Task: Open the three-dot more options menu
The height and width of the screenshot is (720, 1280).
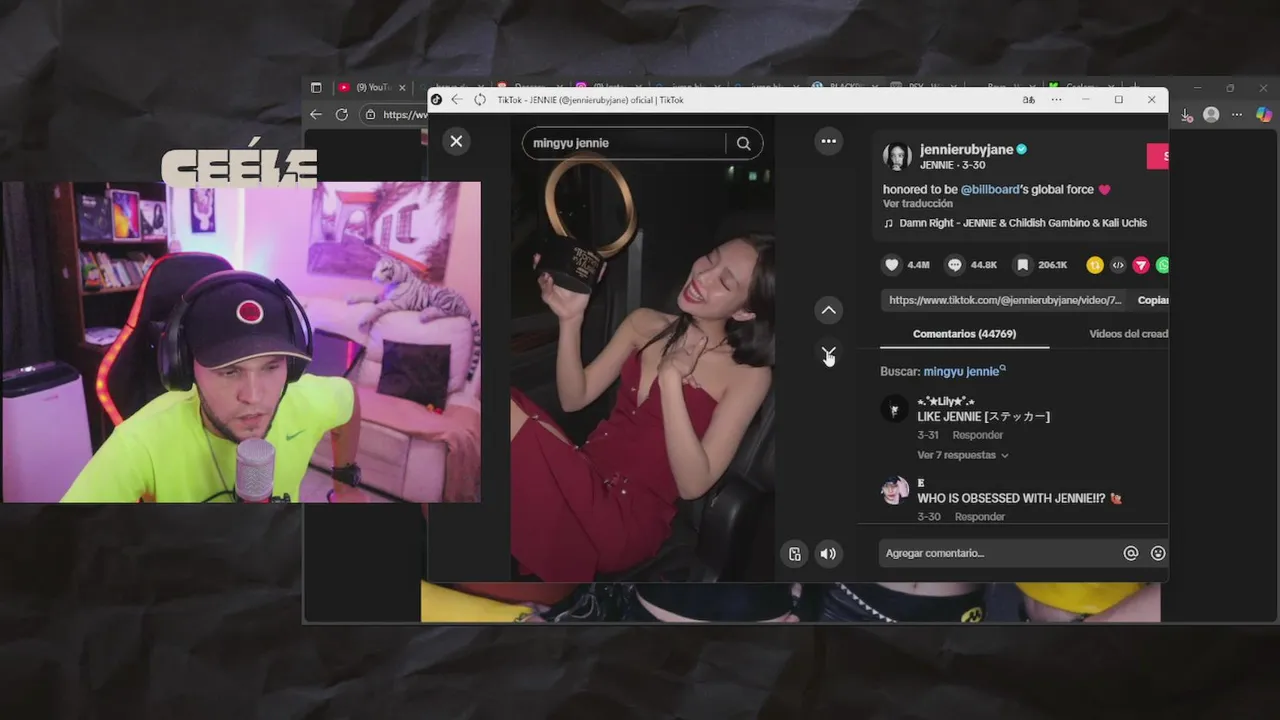Action: (828, 141)
